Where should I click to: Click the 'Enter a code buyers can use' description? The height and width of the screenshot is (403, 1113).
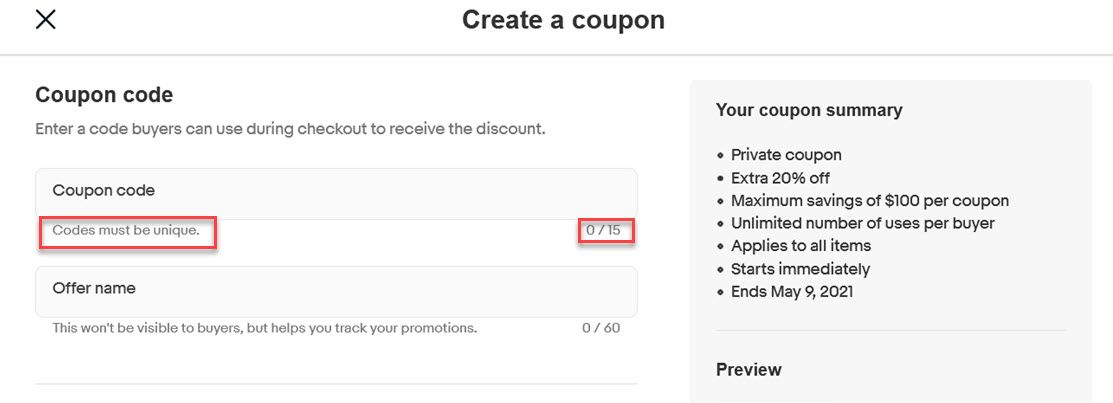290,130
